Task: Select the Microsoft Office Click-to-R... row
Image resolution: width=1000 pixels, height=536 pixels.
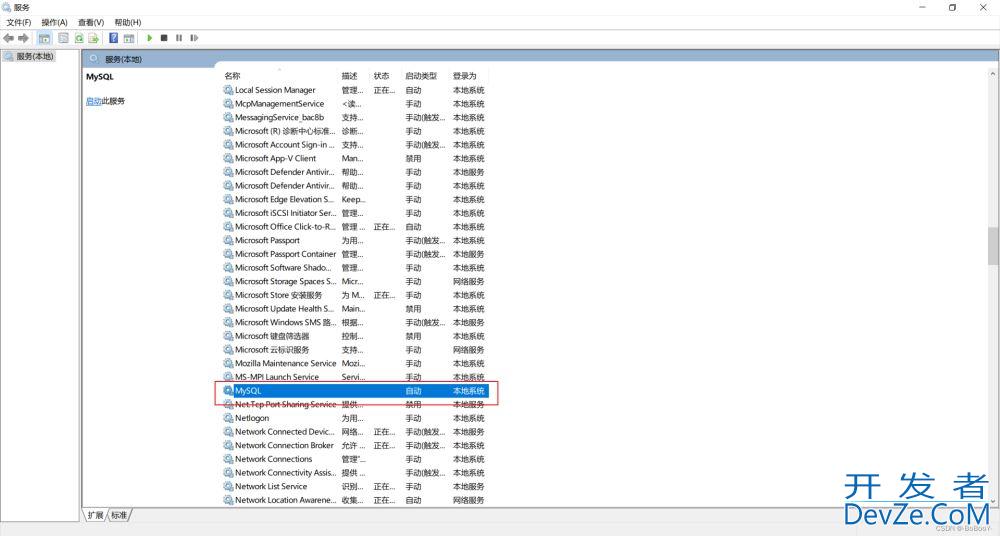Action: coord(355,227)
